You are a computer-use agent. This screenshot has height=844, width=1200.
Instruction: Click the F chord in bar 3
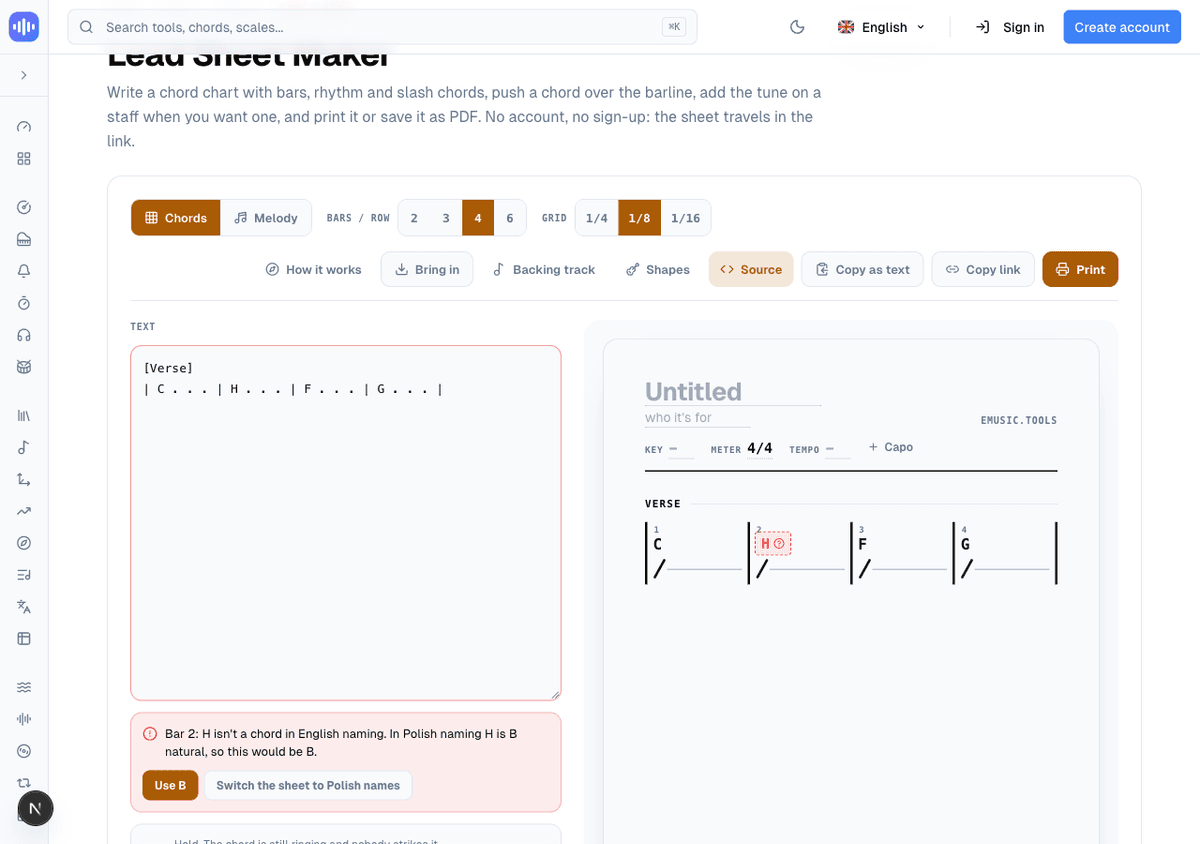(x=862, y=544)
